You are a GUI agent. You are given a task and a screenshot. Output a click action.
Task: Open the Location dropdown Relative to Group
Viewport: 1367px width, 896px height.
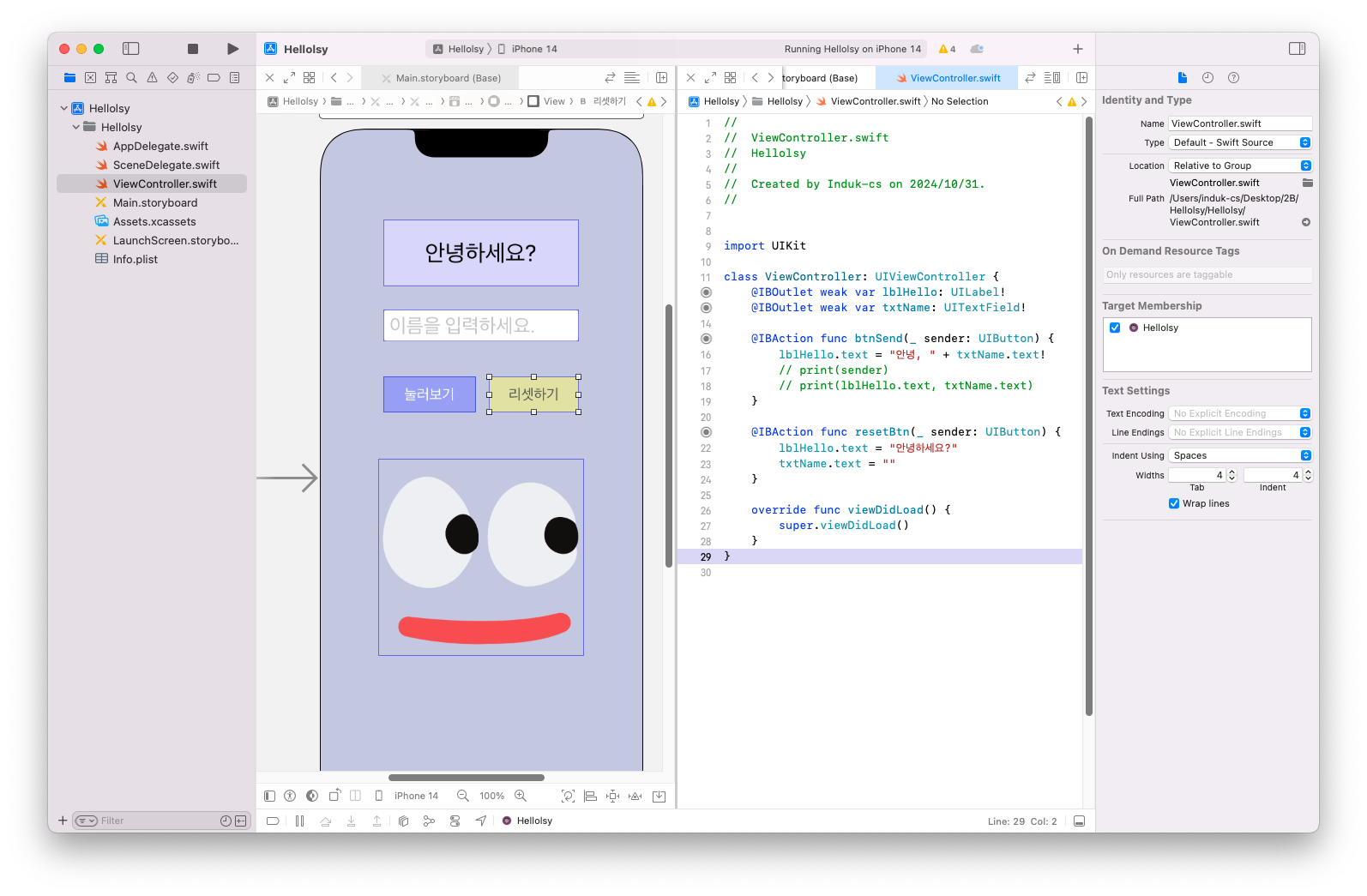pos(1240,165)
